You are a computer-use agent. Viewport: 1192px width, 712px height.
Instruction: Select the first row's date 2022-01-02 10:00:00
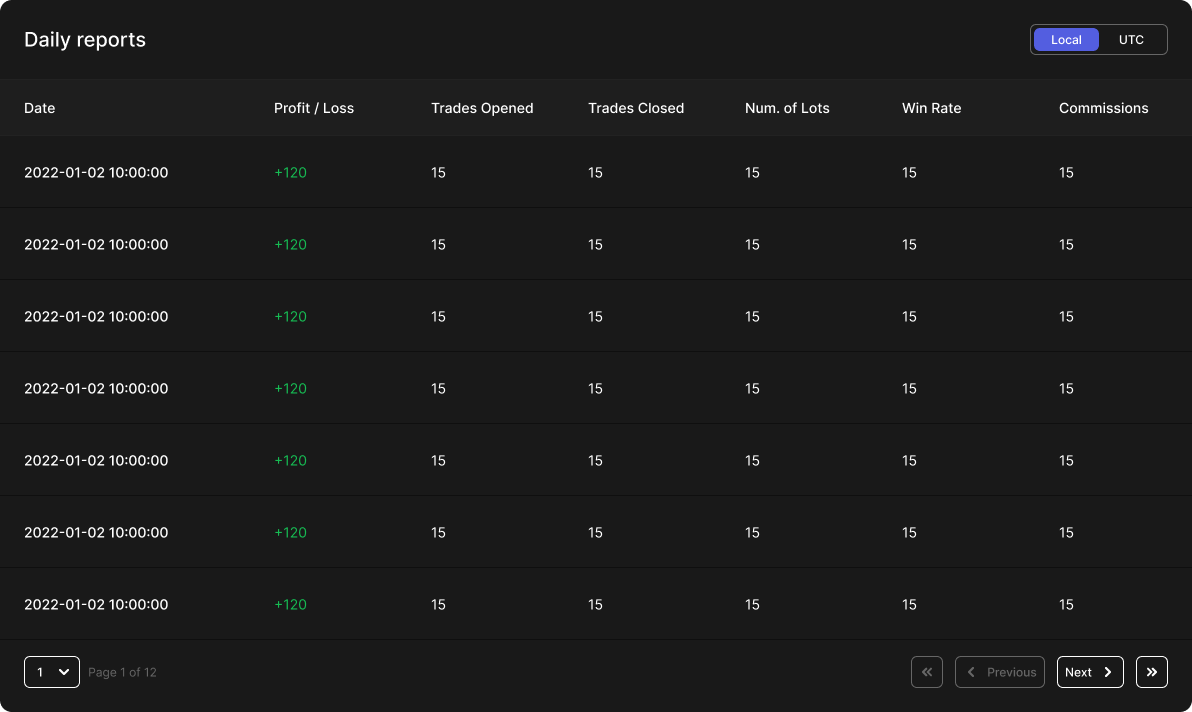pyautogui.click(x=96, y=173)
